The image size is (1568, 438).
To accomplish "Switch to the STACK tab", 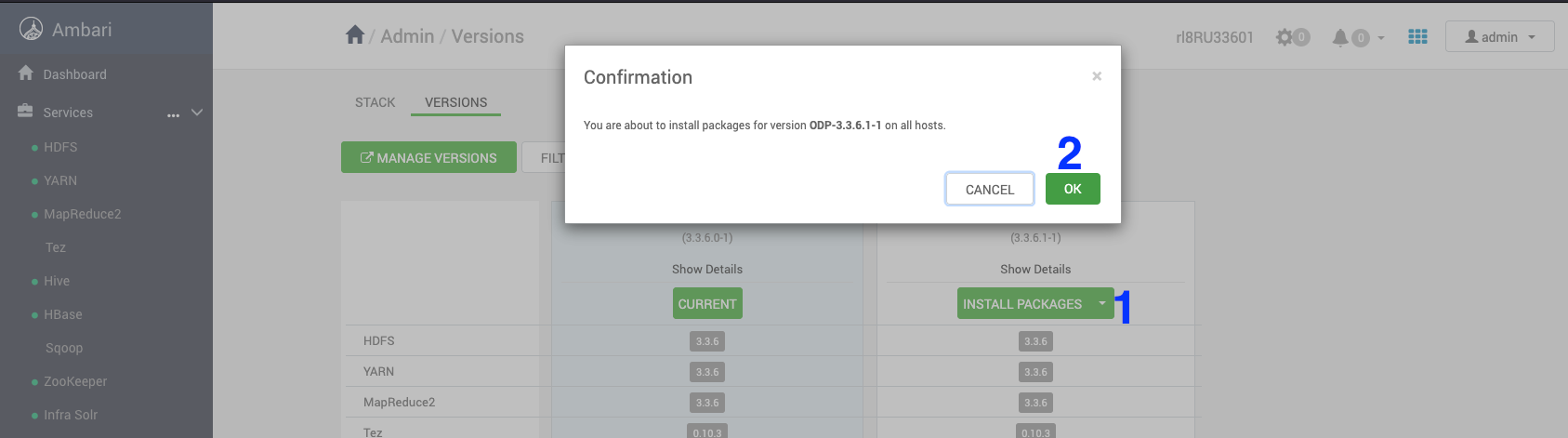I will (x=375, y=102).
